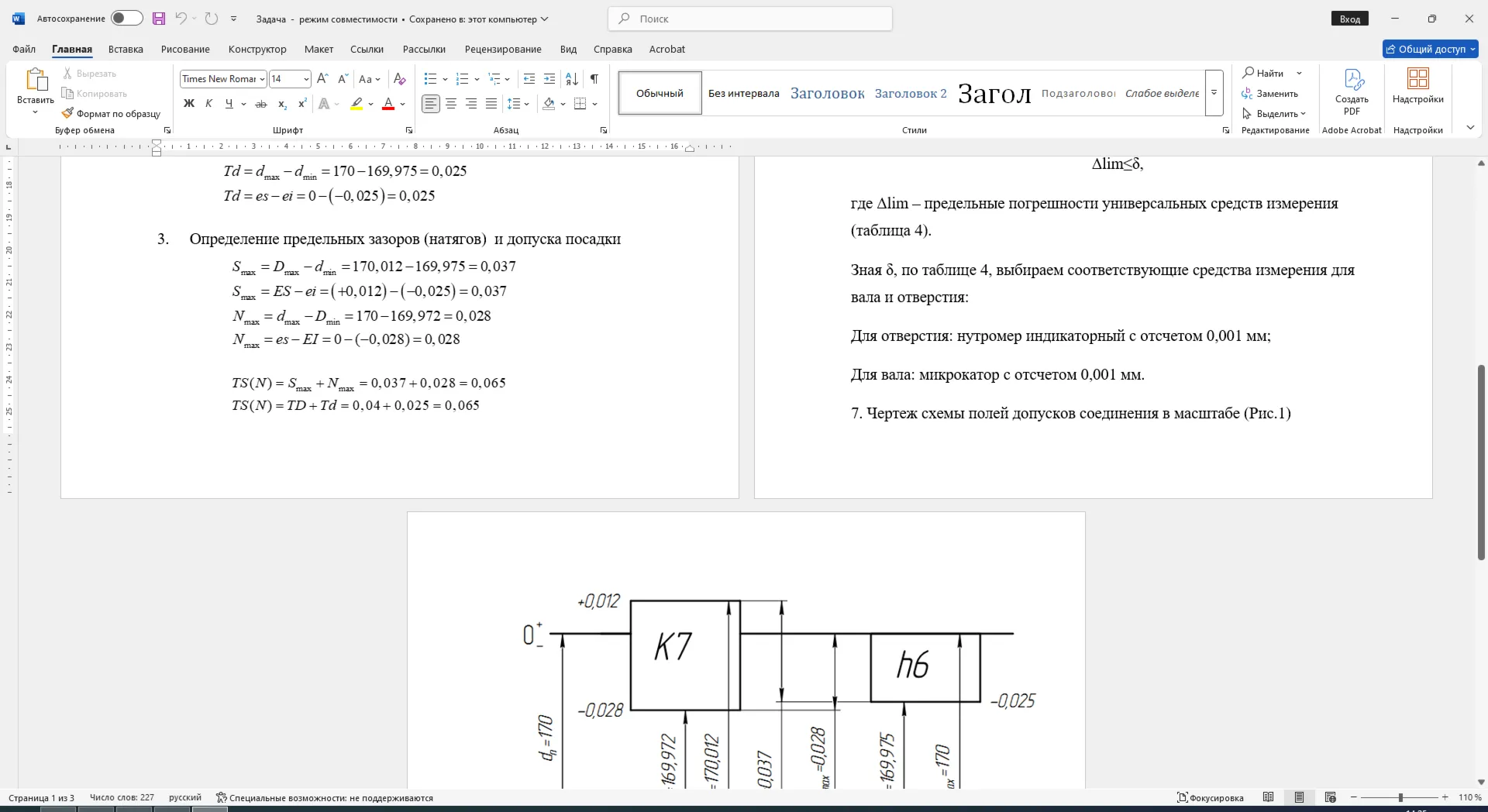Increase indent of the paragraph
Viewport: 1488px width, 812px height.
coord(549,79)
